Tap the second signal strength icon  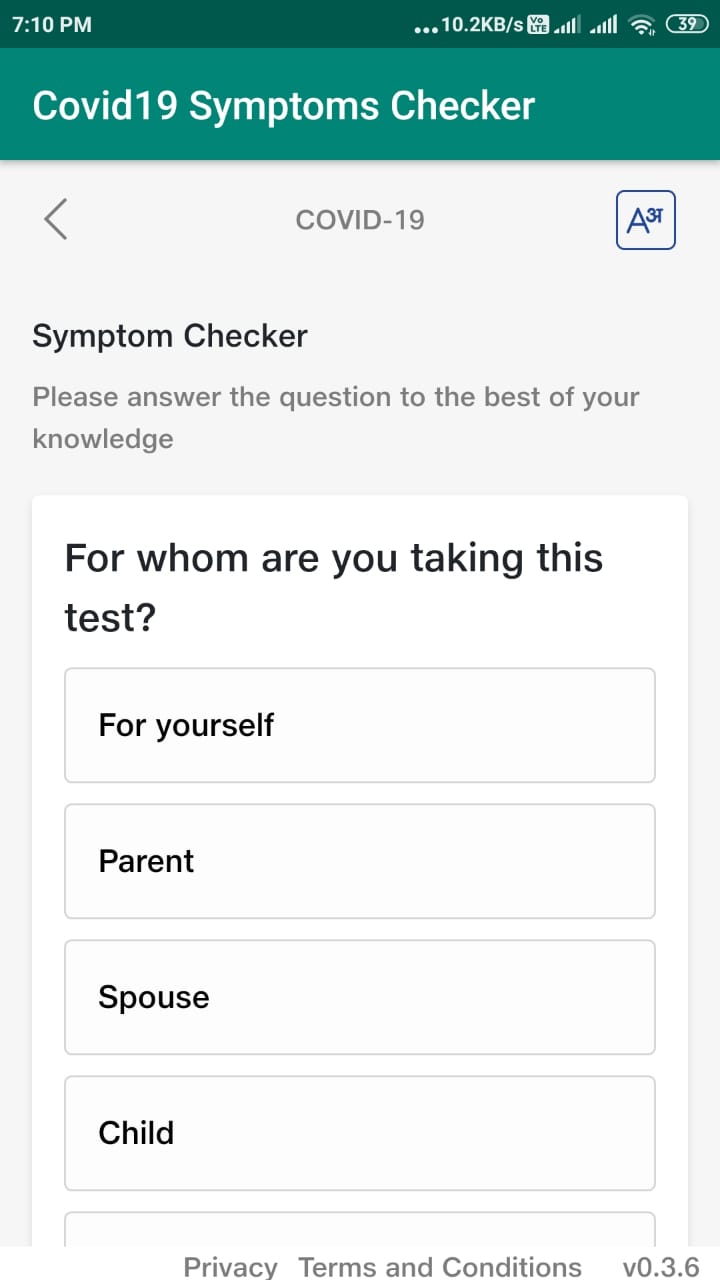(604, 25)
